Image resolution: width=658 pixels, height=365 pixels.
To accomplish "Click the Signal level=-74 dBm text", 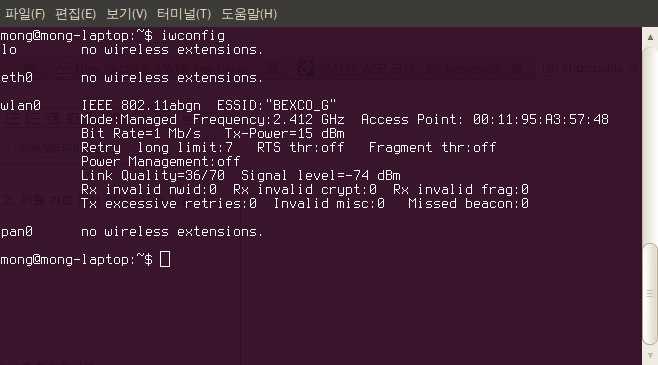I will [321, 175].
